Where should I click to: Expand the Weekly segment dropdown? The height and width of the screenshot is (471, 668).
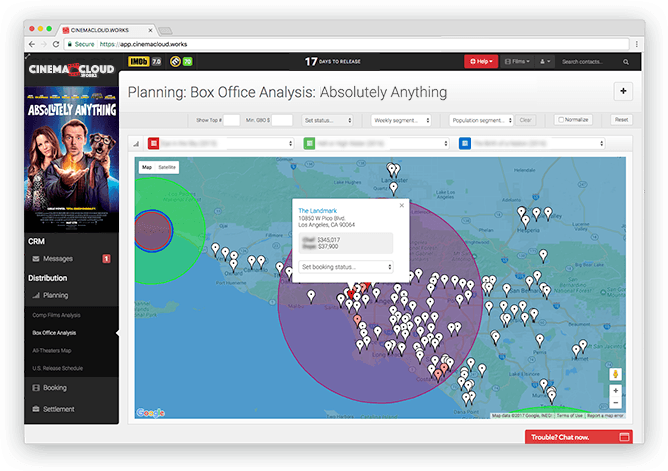click(x=400, y=119)
